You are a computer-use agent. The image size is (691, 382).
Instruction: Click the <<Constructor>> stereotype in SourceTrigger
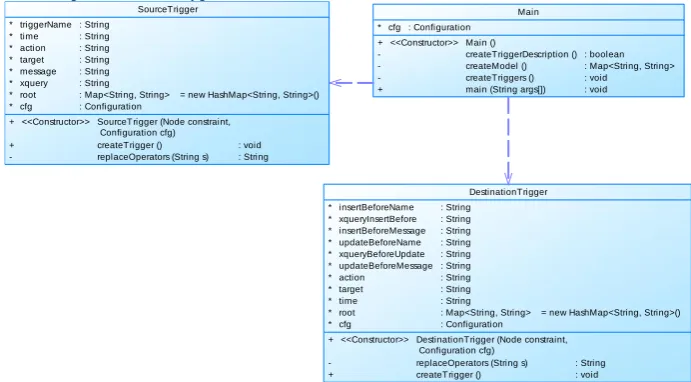pos(56,122)
